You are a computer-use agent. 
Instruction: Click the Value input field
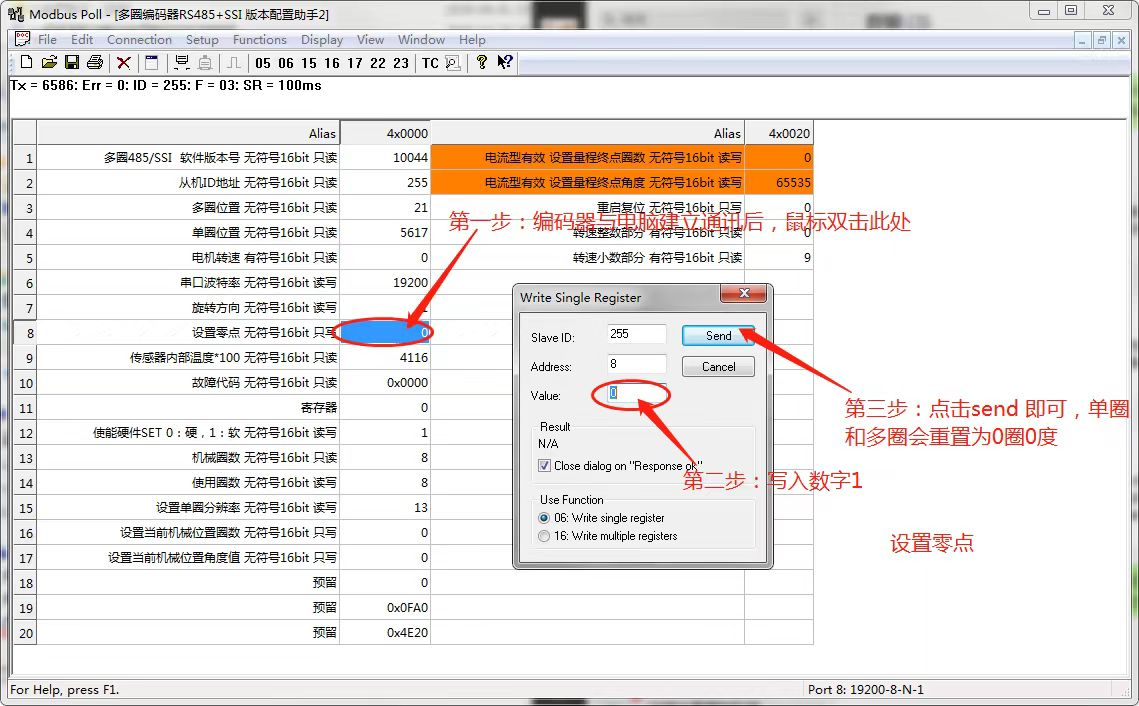pos(637,393)
